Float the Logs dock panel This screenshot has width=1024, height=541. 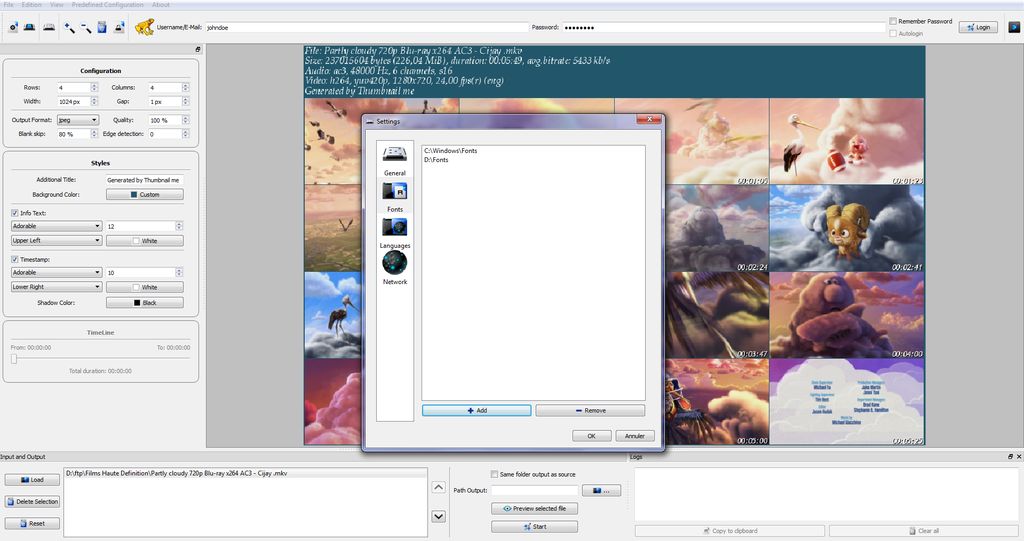coord(1010,457)
